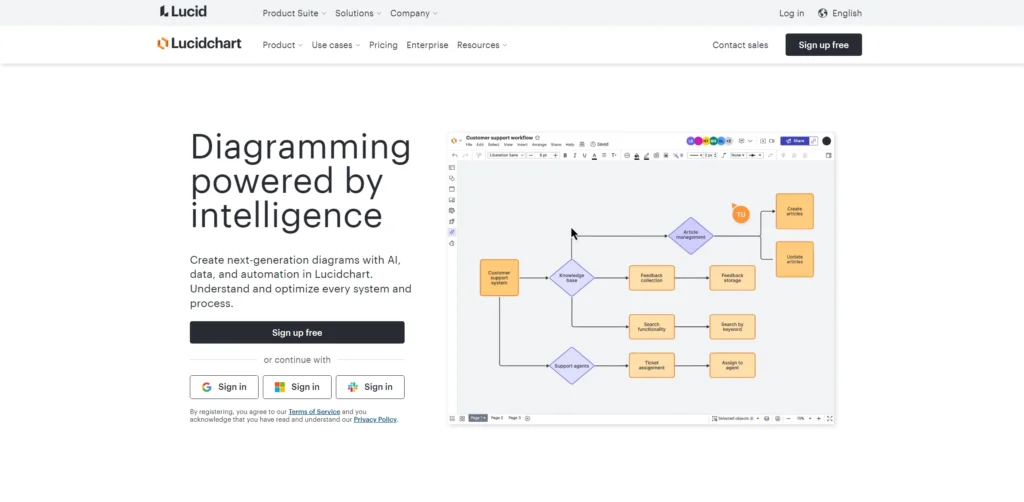Click the orange TU collaborator avatar
This screenshot has width=1024, height=502.
click(740, 214)
